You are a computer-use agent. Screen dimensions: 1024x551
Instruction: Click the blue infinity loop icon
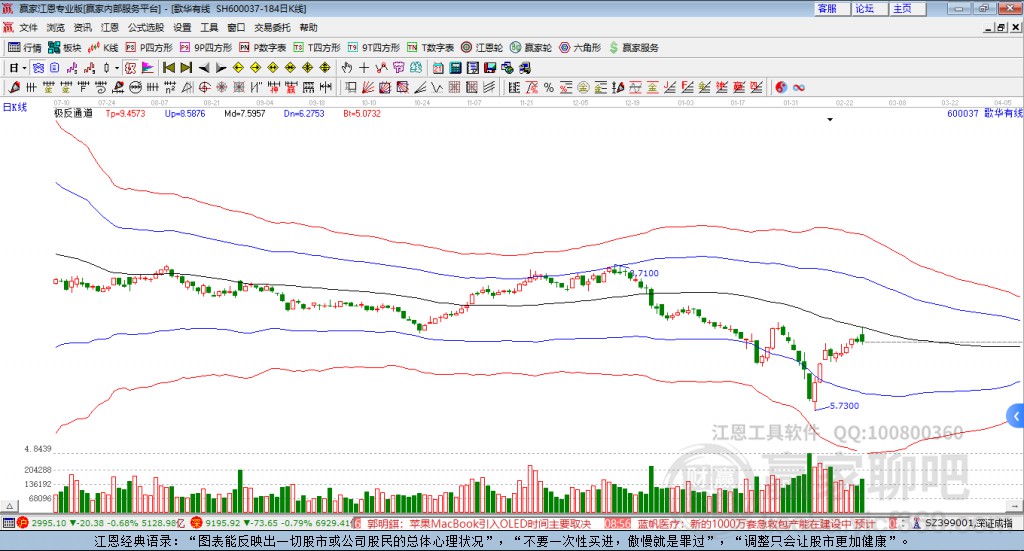coord(799,87)
